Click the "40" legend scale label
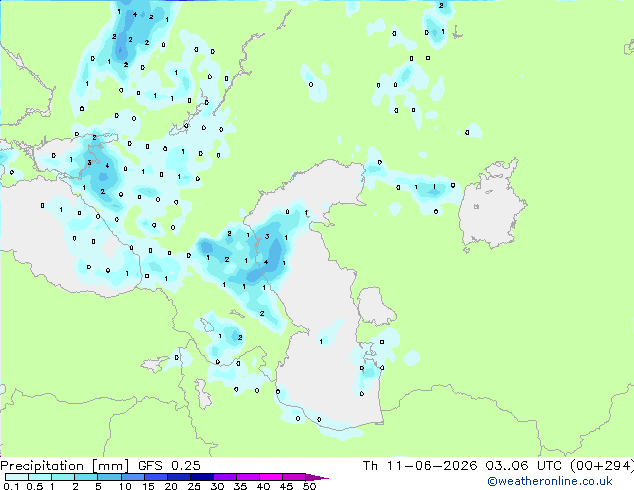This screenshot has width=634, height=490. tap(263, 486)
